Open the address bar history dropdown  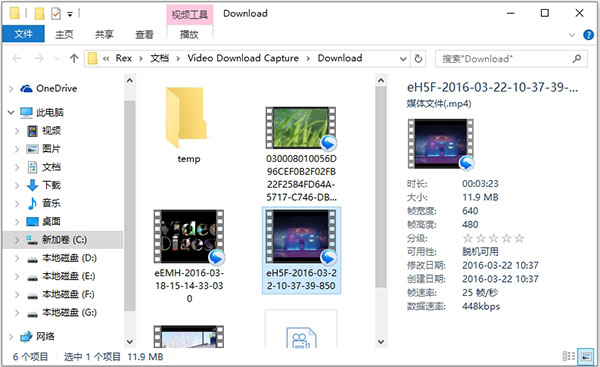(x=403, y=59)
